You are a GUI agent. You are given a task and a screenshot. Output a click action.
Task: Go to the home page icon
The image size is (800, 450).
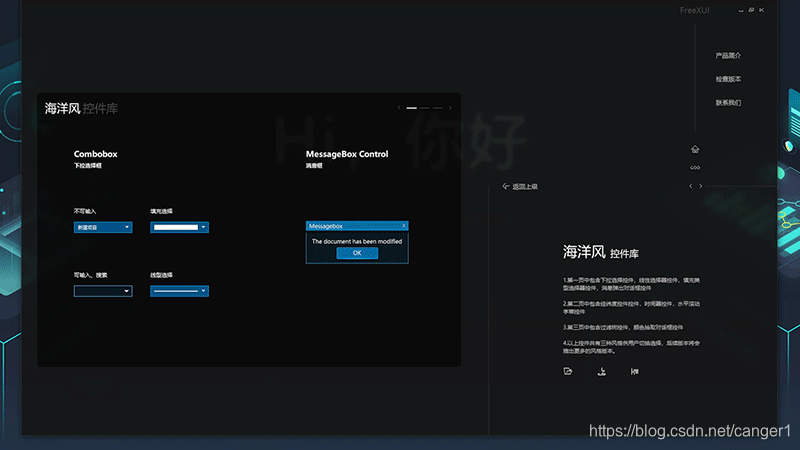click(695, 149)
